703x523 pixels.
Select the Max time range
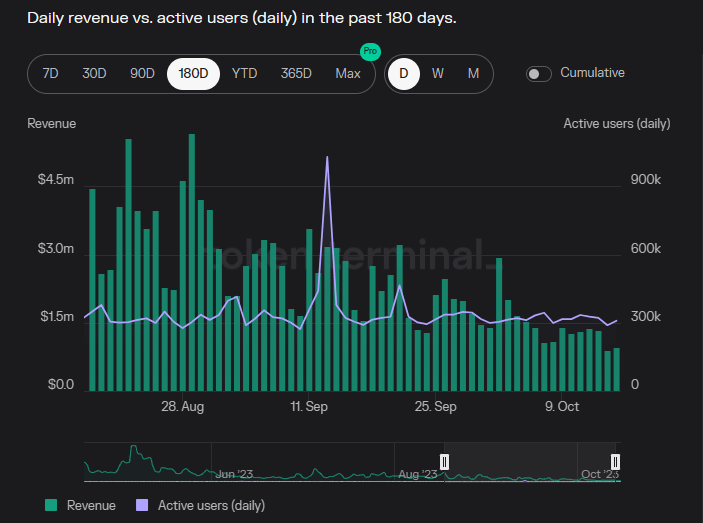348,73
